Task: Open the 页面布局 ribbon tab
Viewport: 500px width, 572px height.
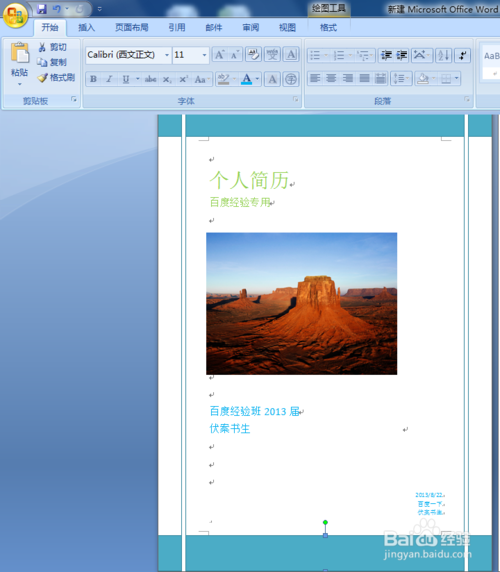Action: click(132, 27)
